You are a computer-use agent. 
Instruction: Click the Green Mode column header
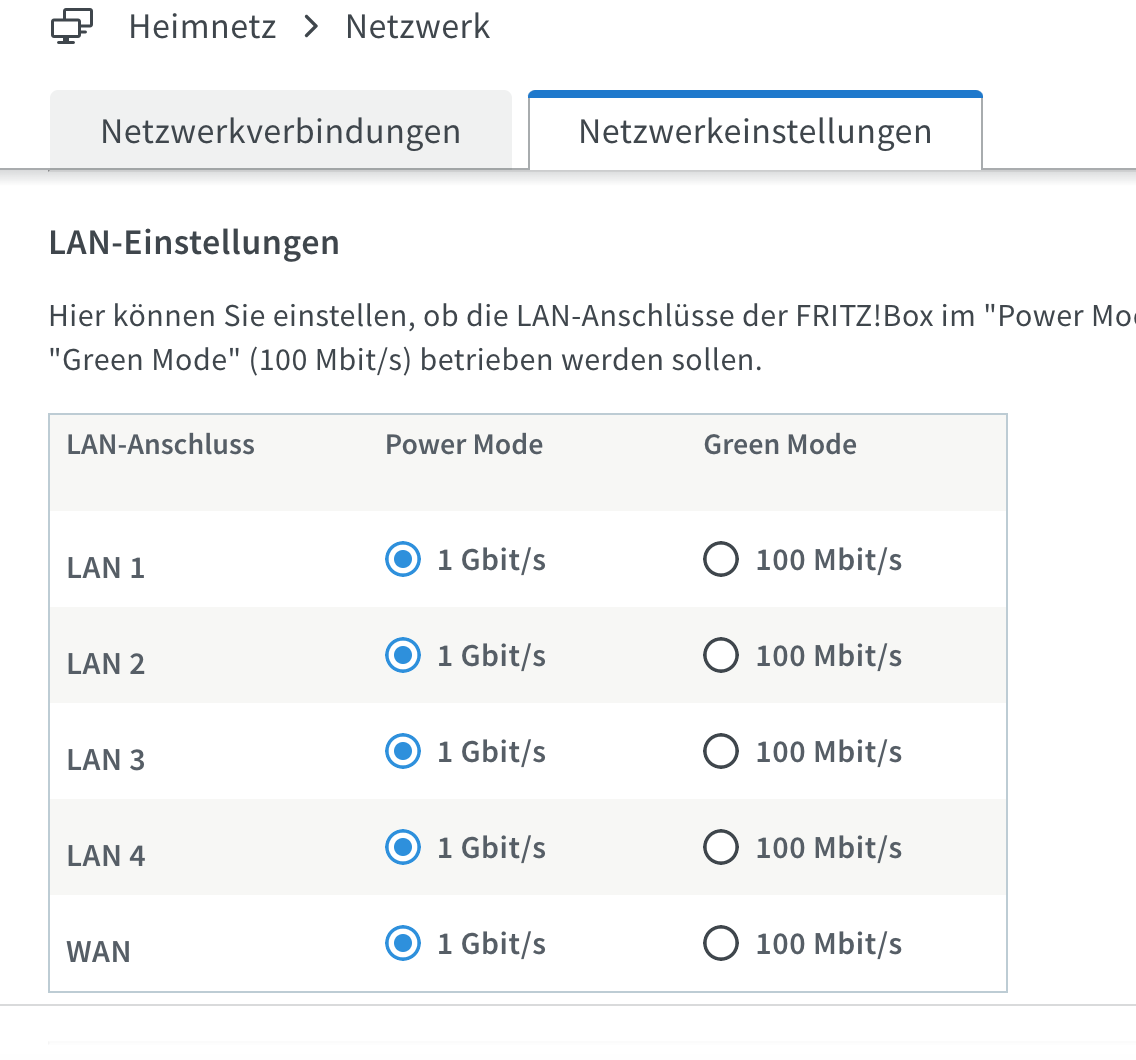[780, 445]
